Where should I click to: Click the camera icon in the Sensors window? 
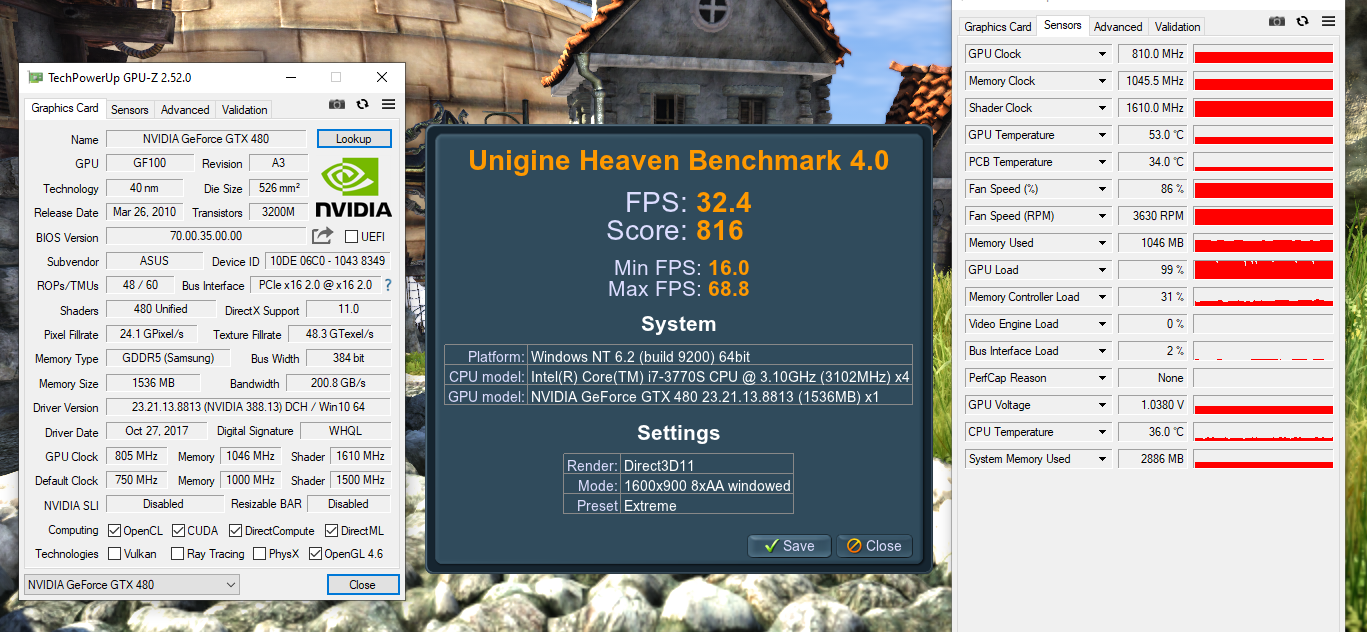pyautogui.click(x=1277, y=21)
